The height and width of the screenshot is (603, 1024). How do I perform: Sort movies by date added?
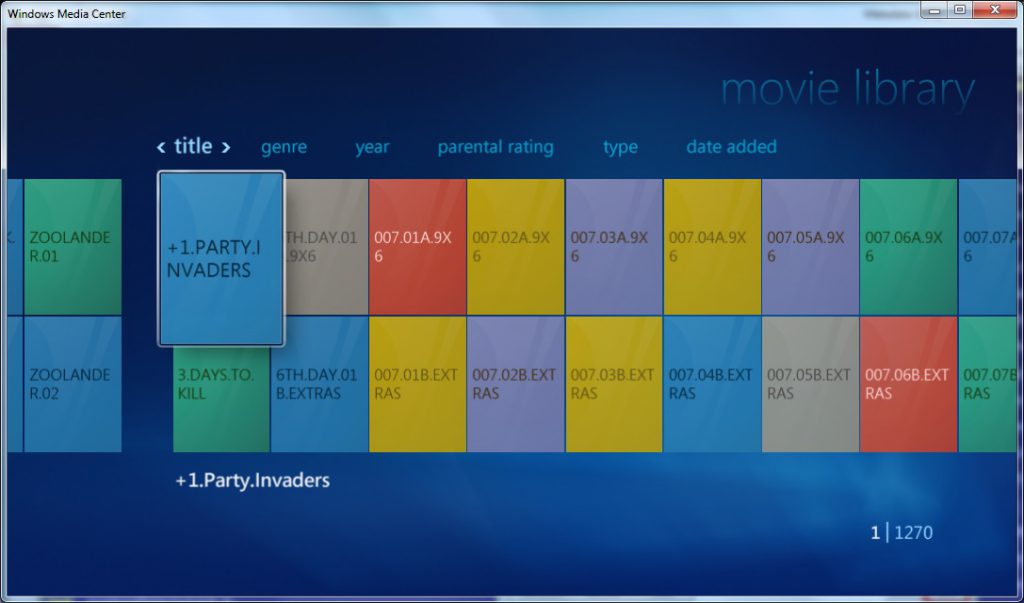pyautogui.click(x=731, y=146)
